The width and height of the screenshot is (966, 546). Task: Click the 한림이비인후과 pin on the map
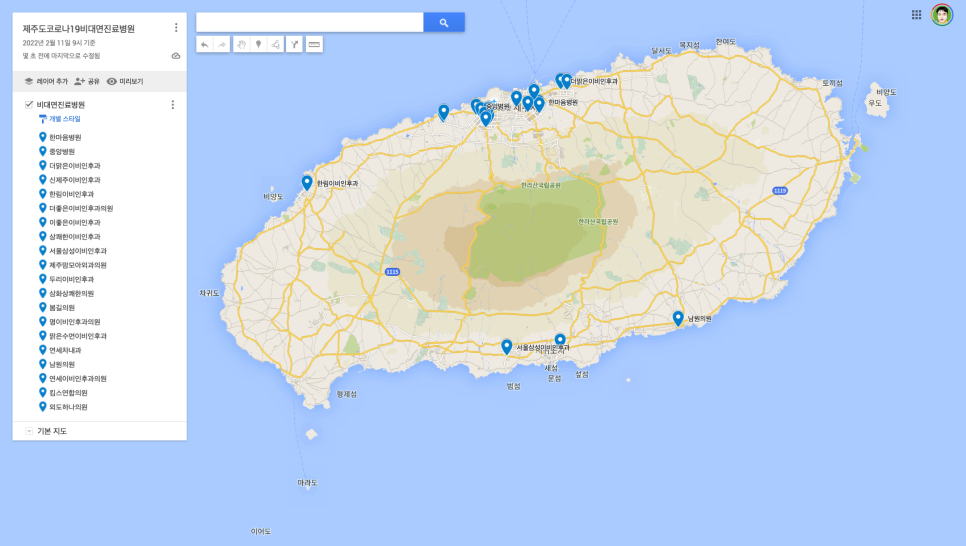[307, 182]
